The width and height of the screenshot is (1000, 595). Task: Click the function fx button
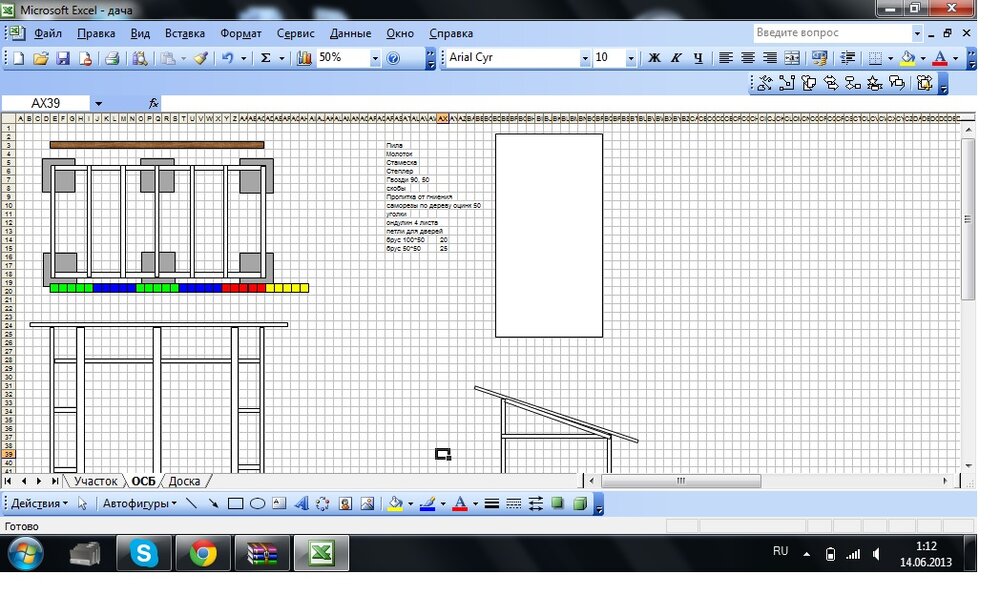coord(153,103)
